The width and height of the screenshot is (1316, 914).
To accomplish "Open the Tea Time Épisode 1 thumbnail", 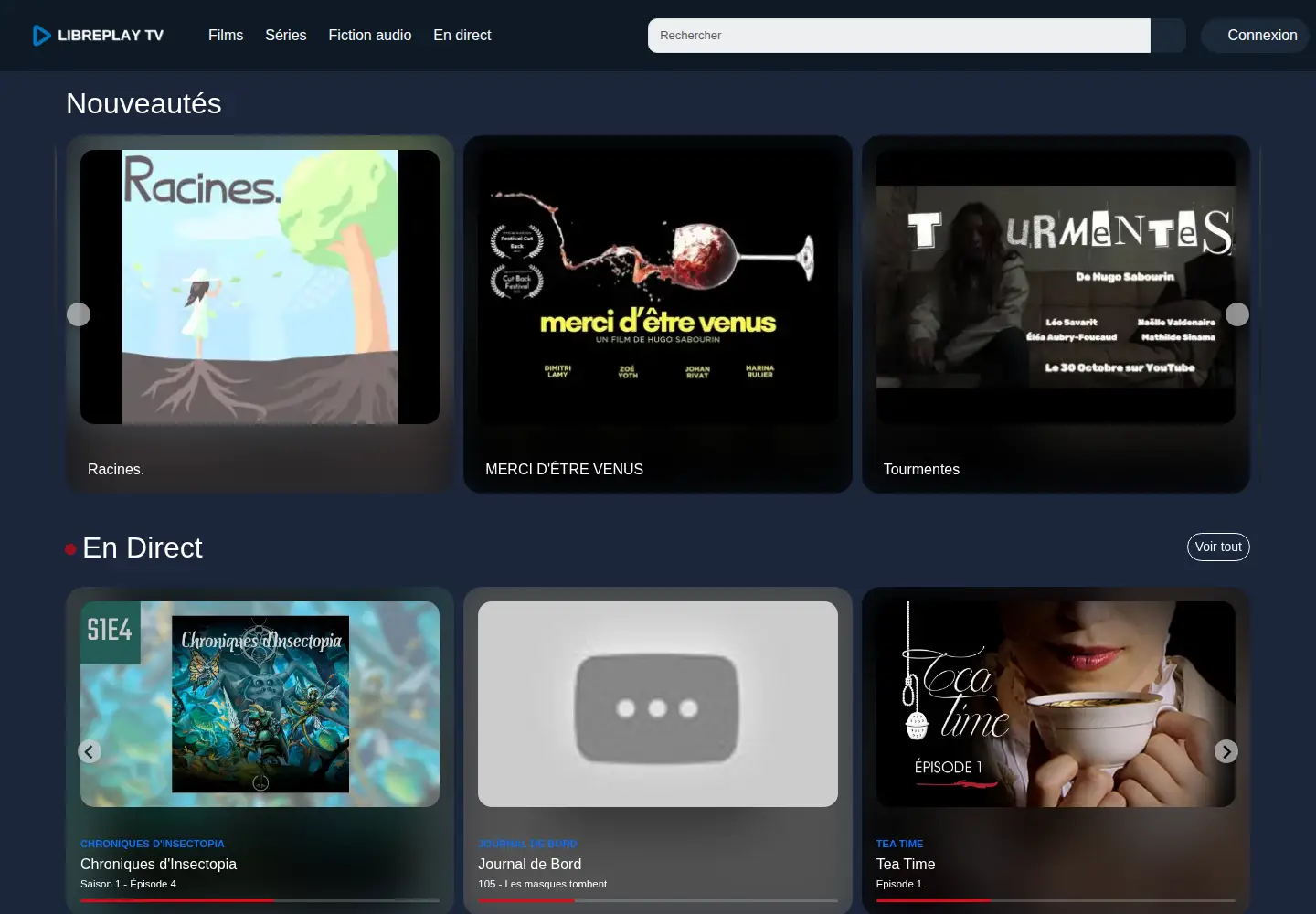I will (x=1056, y=704).
